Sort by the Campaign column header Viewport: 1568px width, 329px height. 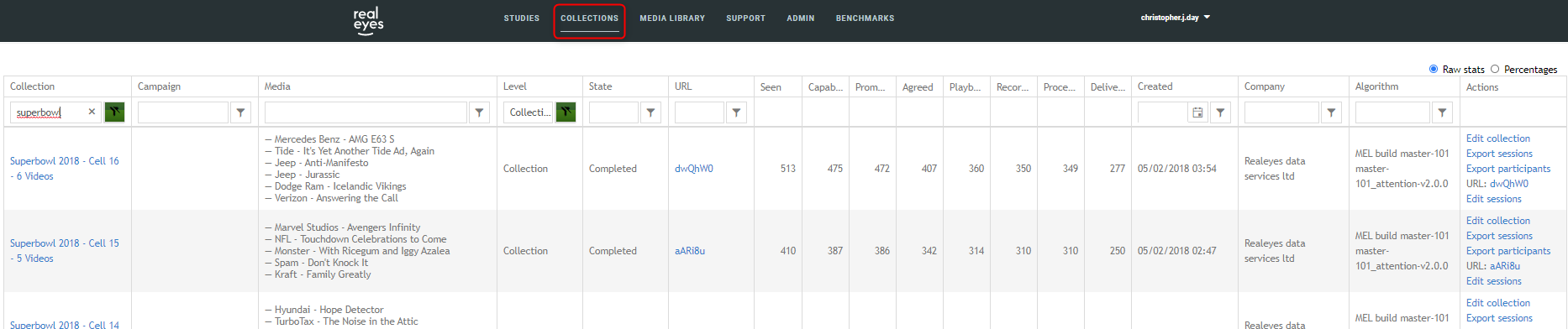(x=160, y=86)
